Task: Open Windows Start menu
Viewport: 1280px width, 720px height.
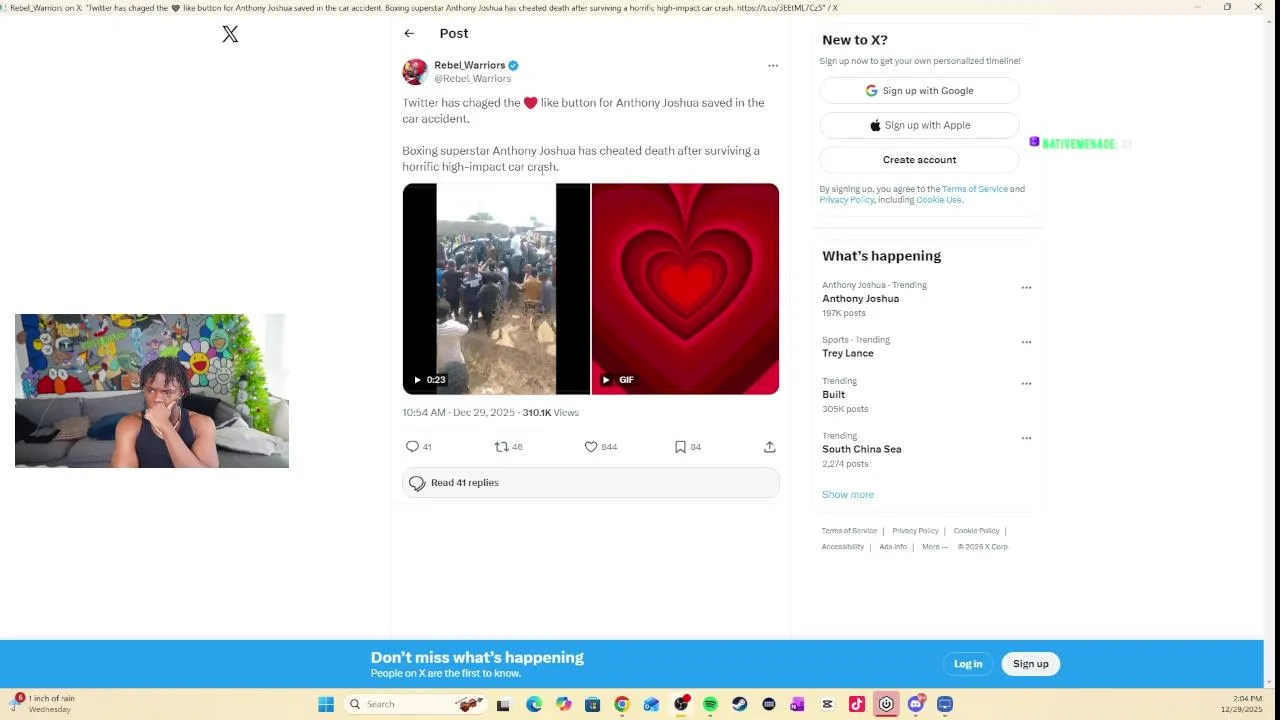Action: click(326, 704)
